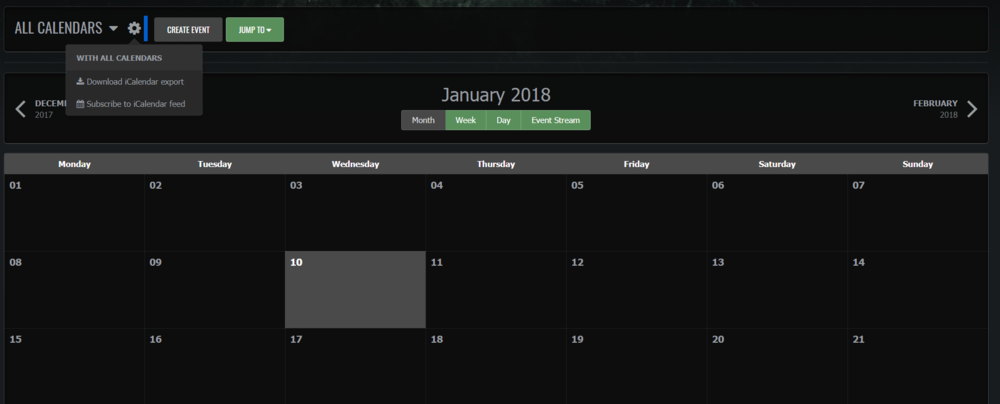
Task: Open the Event Stream view
Action: (x=555, y=120)
